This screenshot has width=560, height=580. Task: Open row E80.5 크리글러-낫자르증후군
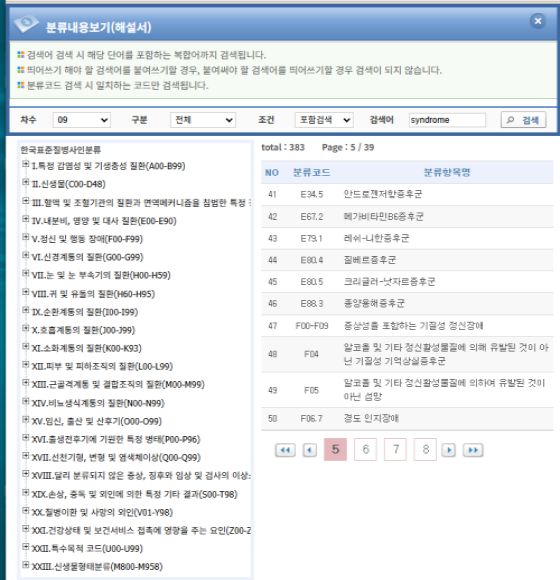point(407,282)
